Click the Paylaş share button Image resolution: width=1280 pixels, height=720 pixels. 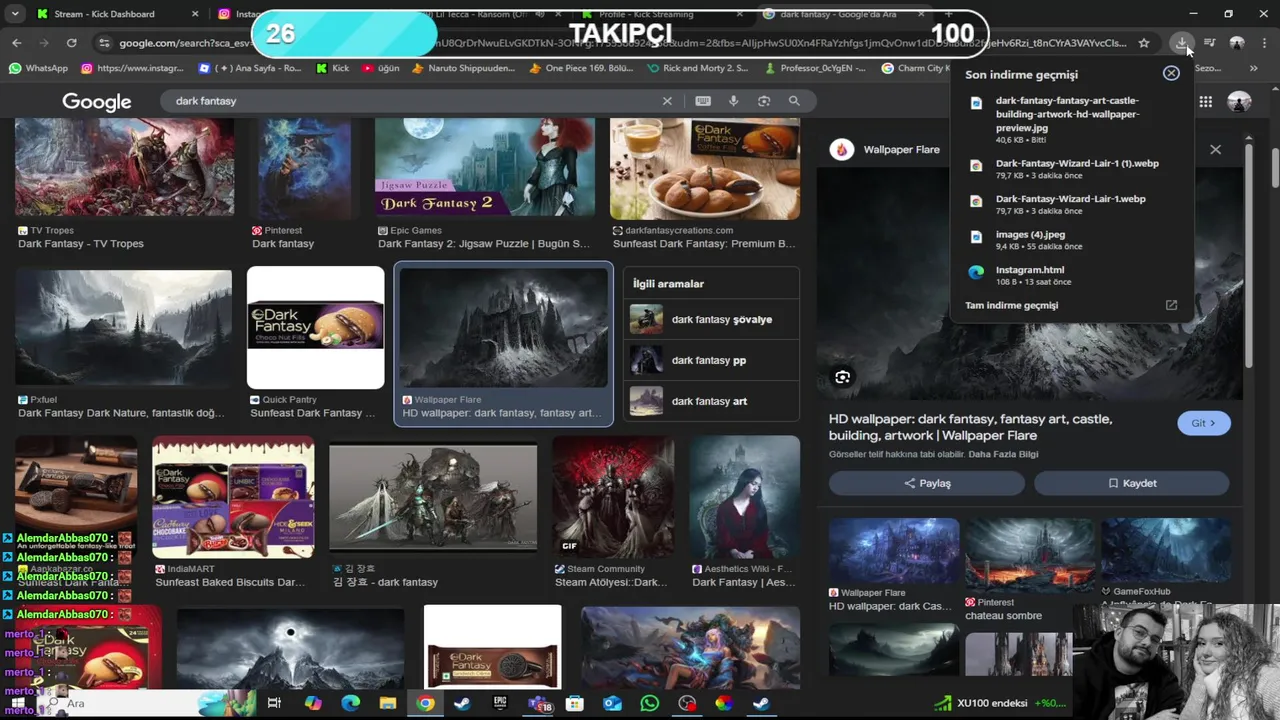click(927, 483)
